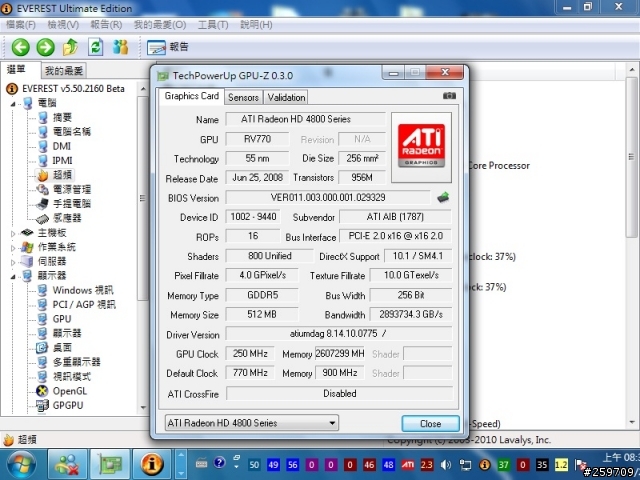Click the Windows Start orb
Viewport: 640px width, 480px height.
pos(20,464)
